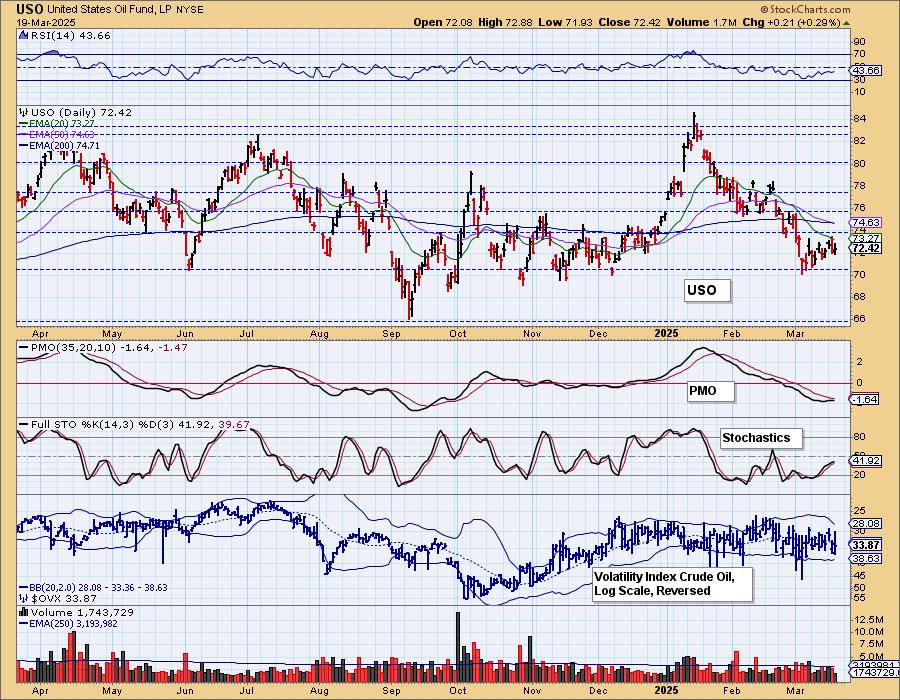This screenshot has height=700, width=900.
Task: Click the PMO annotation box
Action: click(x=711, y=391)
